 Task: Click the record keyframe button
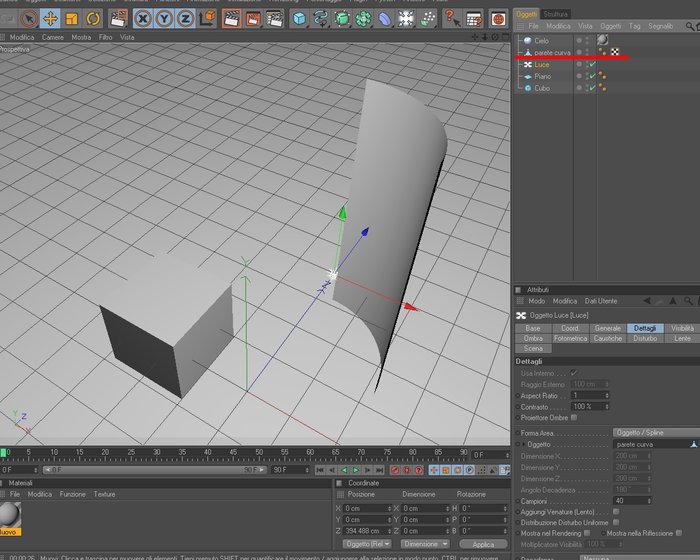(395, 470)
